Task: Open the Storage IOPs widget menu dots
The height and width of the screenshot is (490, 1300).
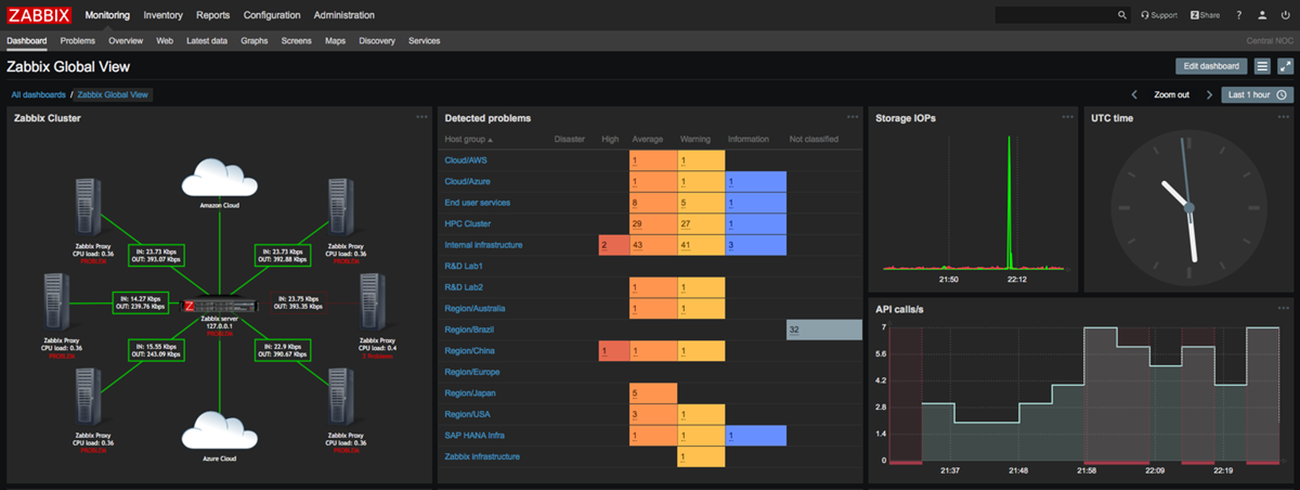Action: [x=1068, y=117]
